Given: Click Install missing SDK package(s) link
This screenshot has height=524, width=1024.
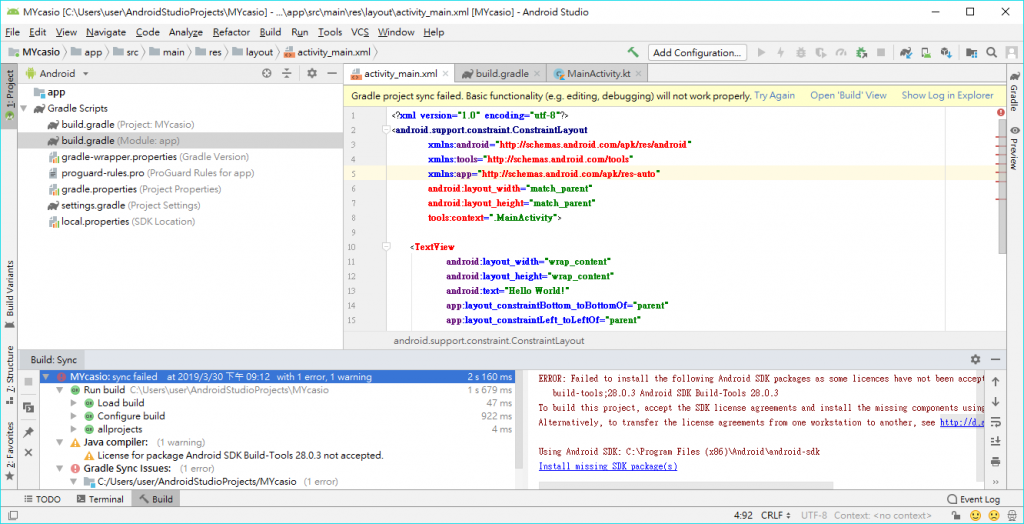Looking at the screenshot, I should [x=608, y=467].
